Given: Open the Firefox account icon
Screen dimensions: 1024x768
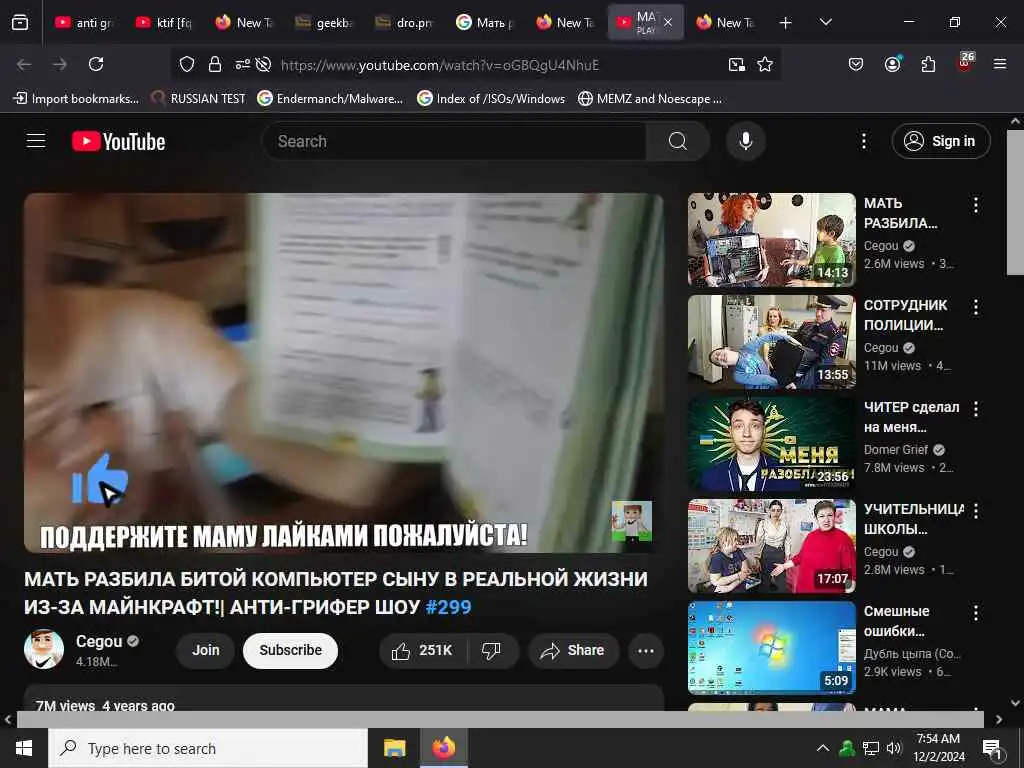Looking at the screenshot, I should point(892,63).
